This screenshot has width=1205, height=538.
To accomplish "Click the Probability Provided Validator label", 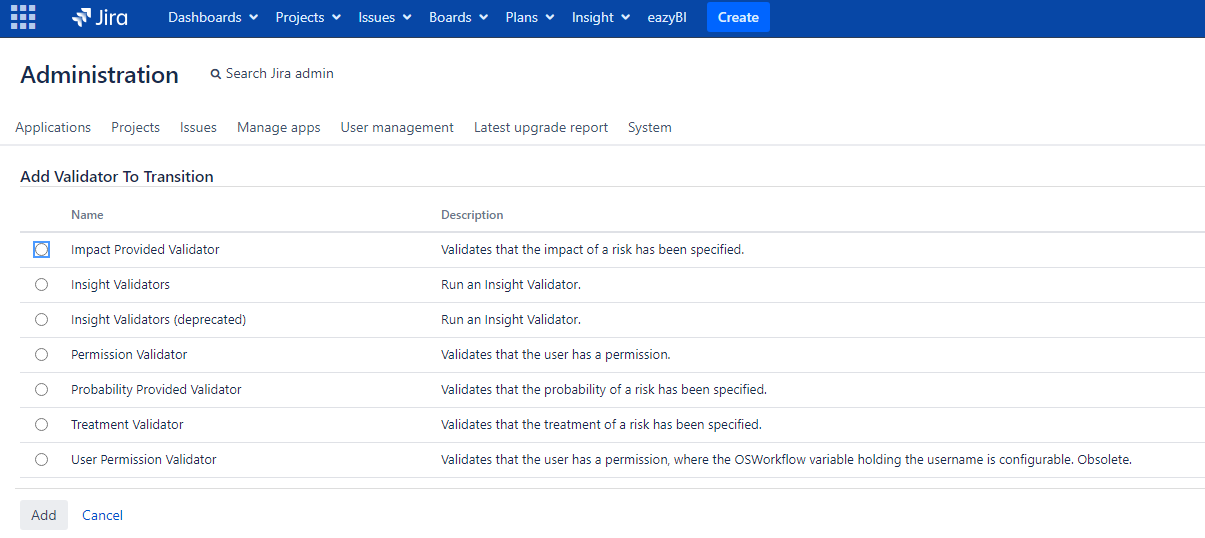I will click(156, 390).
